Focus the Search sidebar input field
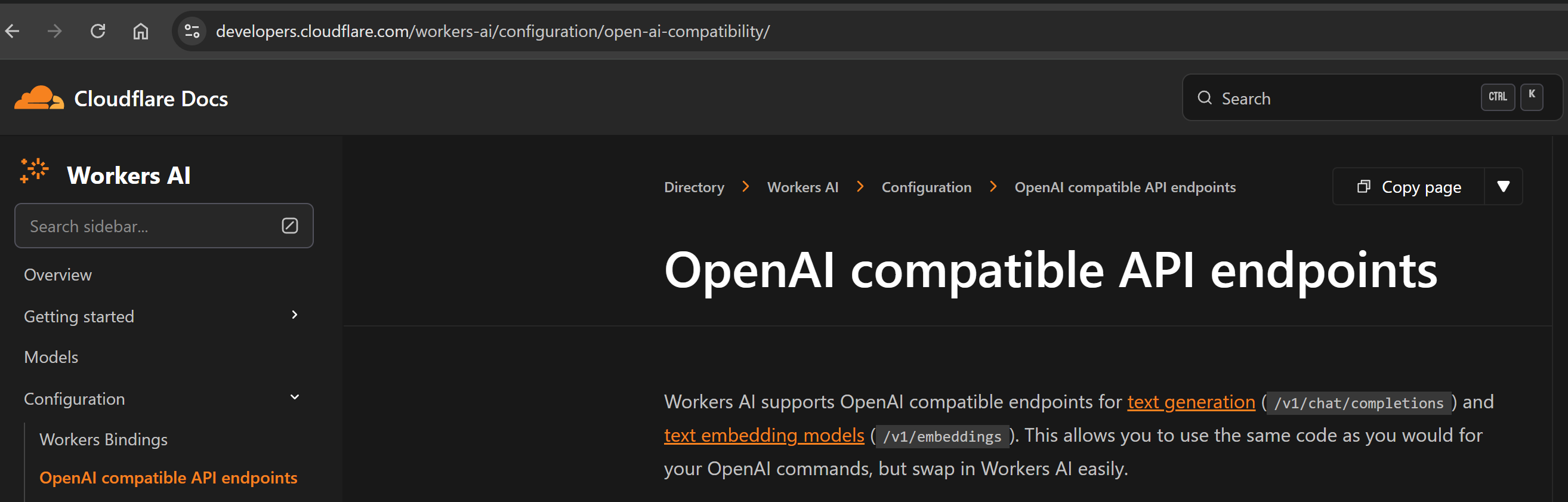Screen dimensions: 1568x502 163,226
